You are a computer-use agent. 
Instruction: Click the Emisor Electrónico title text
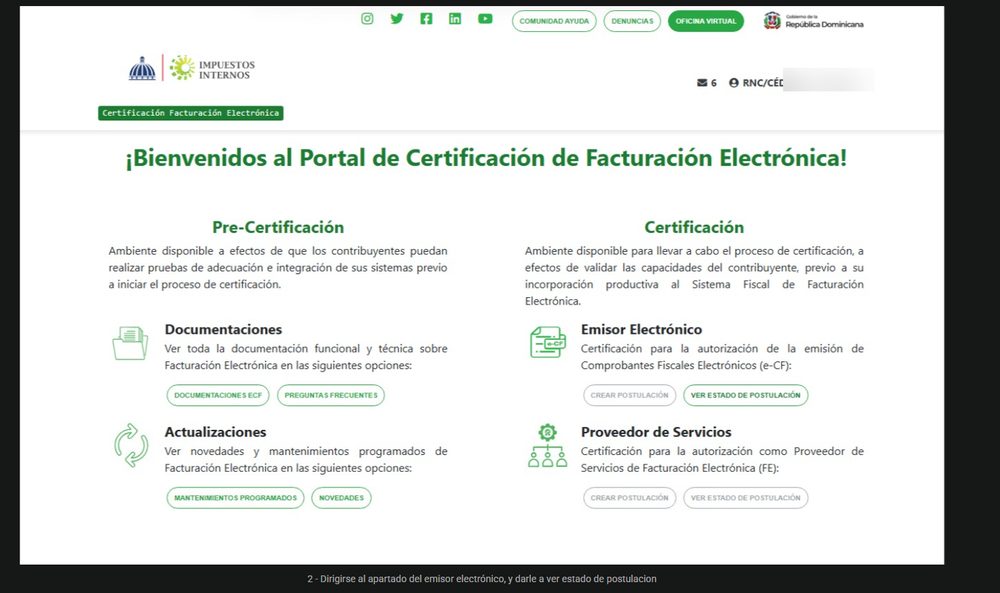tap(641, 330)
